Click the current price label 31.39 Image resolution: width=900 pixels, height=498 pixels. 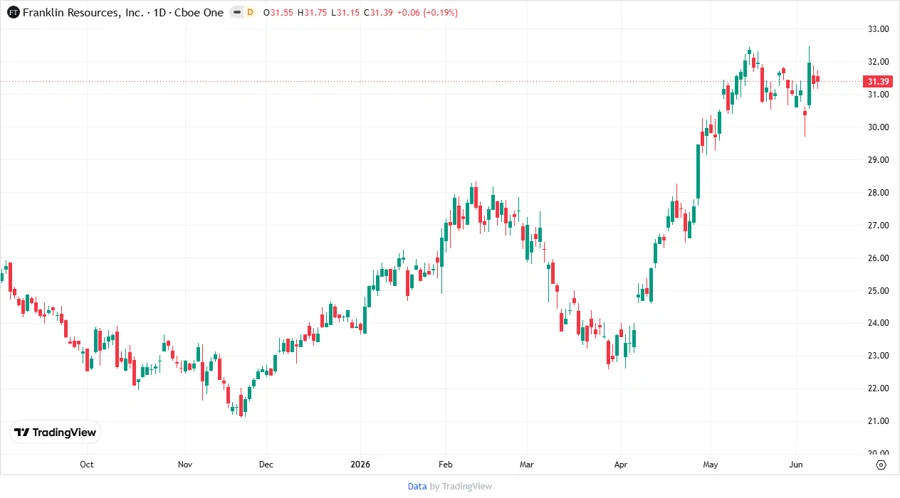[x=878, y=81]
